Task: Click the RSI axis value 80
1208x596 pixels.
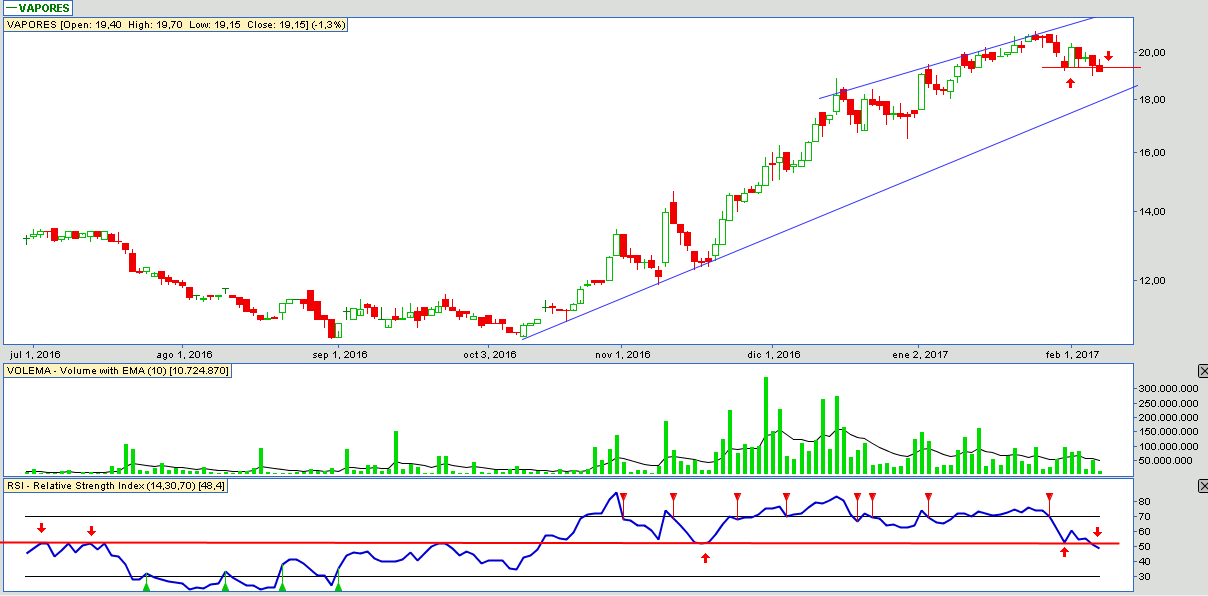Action: tap(1145, 502)
